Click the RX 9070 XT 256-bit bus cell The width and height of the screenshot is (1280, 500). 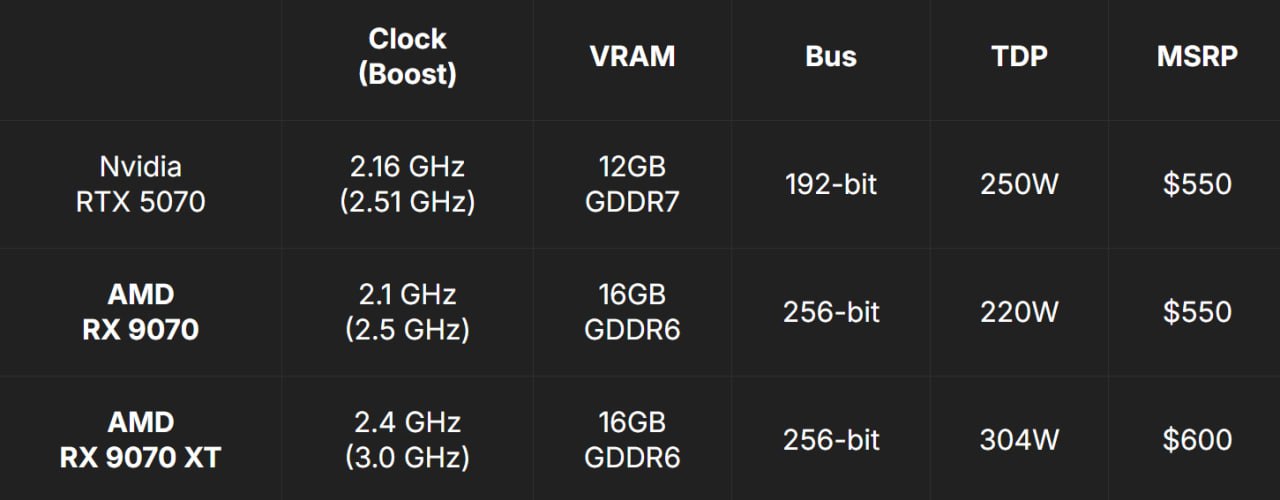point(831,440)
